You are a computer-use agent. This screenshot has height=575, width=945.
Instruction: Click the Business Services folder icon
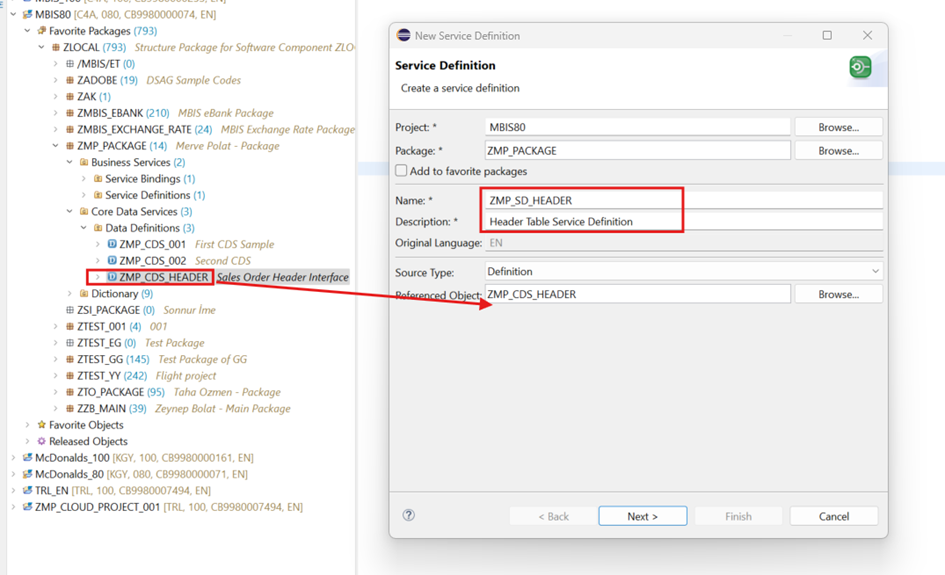tap(84, 162)
